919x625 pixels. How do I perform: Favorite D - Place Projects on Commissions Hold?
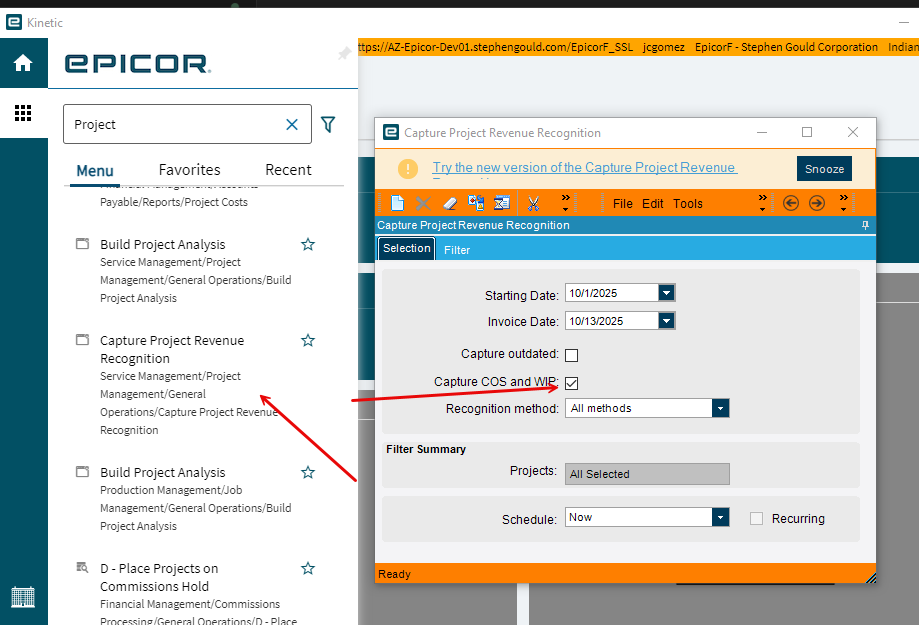[308, 569]
